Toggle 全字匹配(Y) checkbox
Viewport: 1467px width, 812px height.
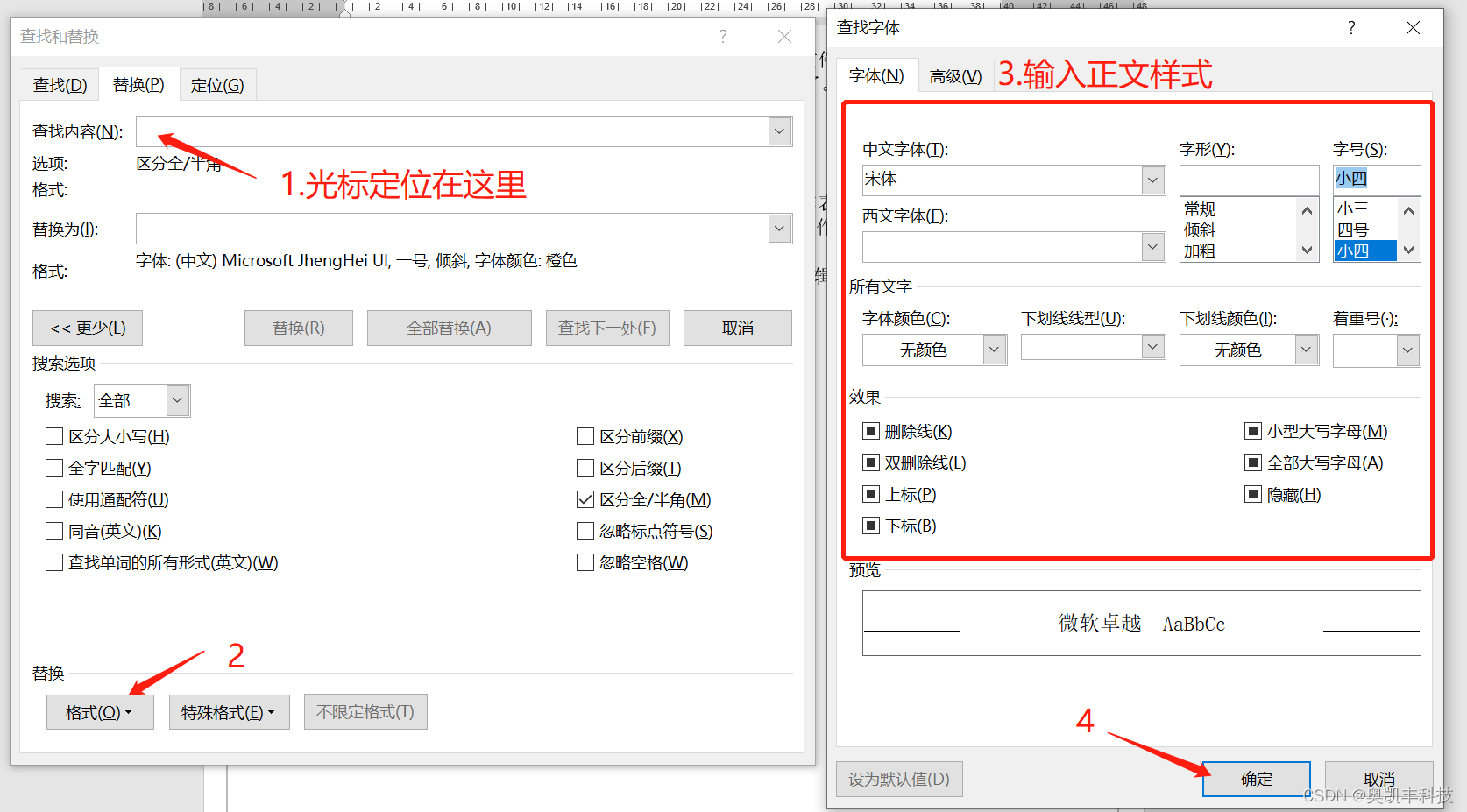[x=54, y=468]
